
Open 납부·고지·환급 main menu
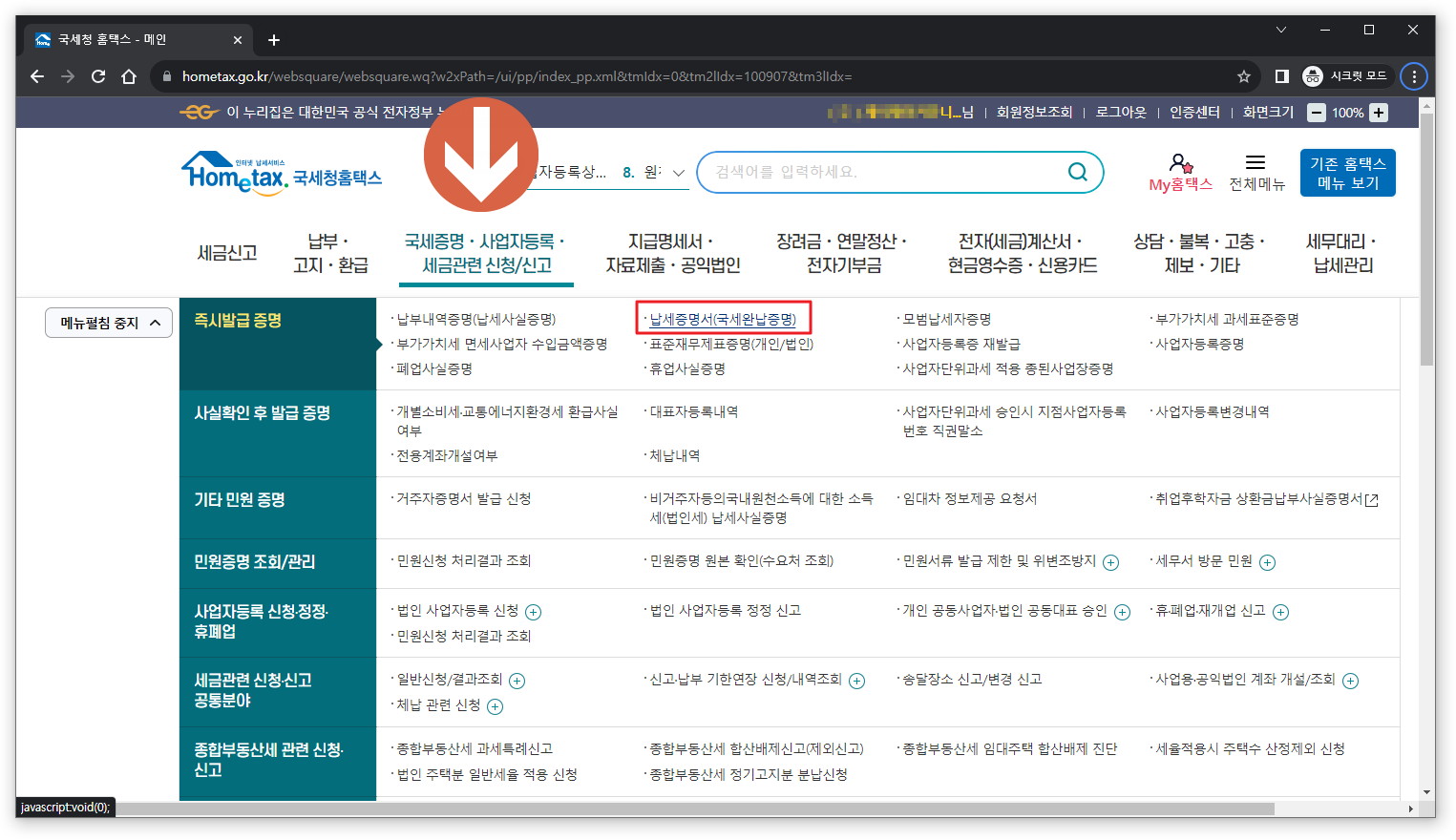tap(330, 253)
